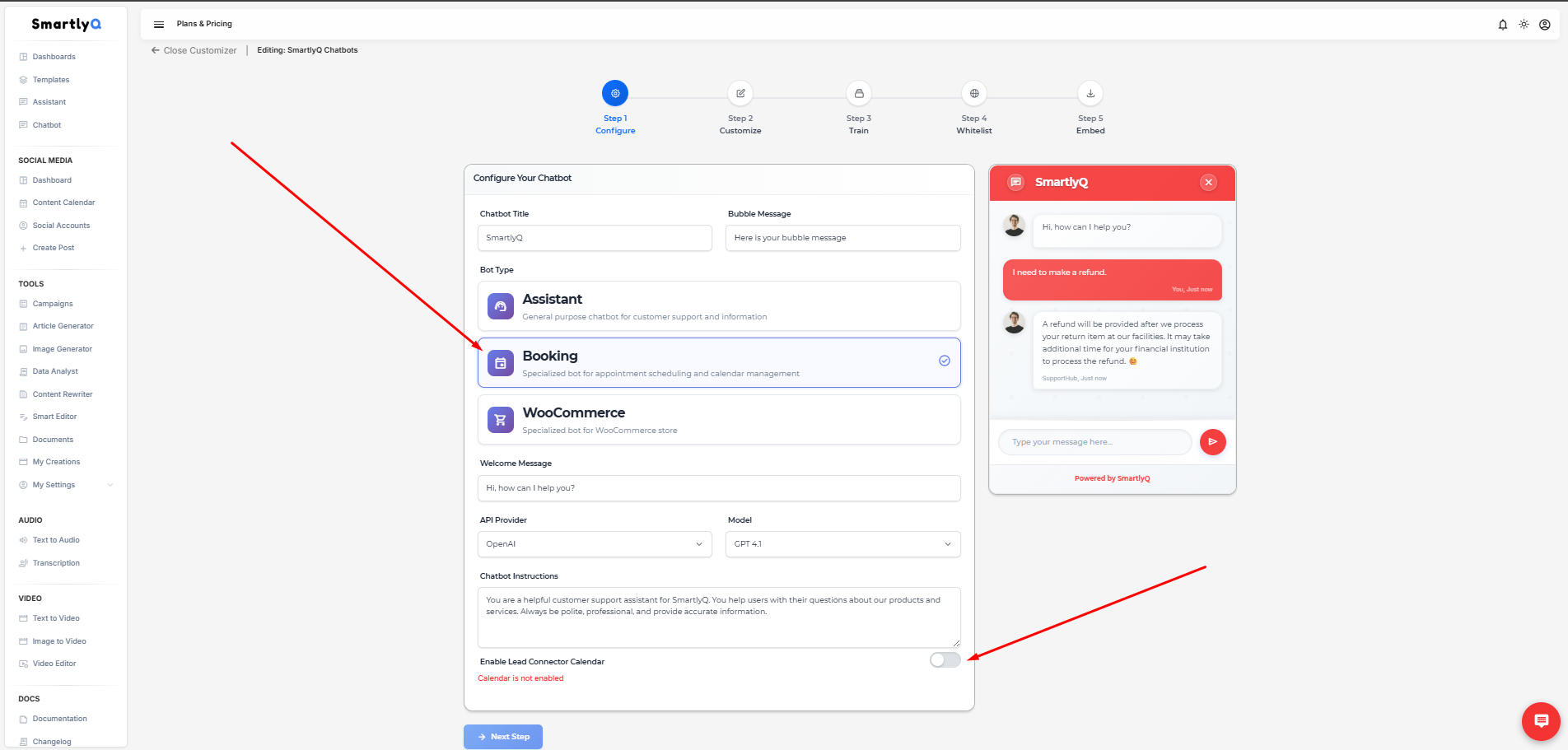Click the Next Step button
The image size is (1568, 750).
[x=503, y=737]
